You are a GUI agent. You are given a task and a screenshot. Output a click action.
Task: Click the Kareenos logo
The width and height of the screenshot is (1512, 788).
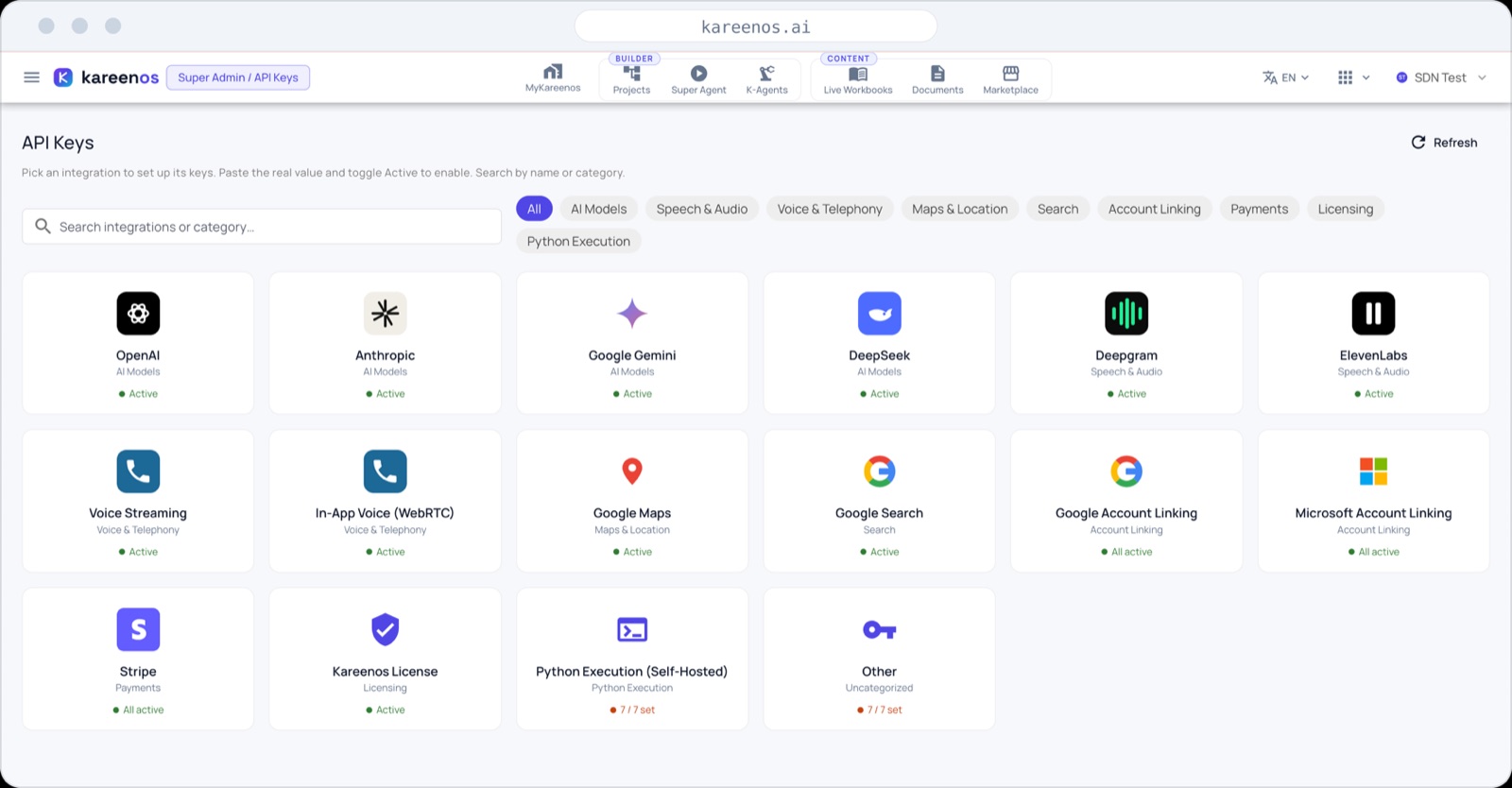pyautogui.click(x=106, y=77)
